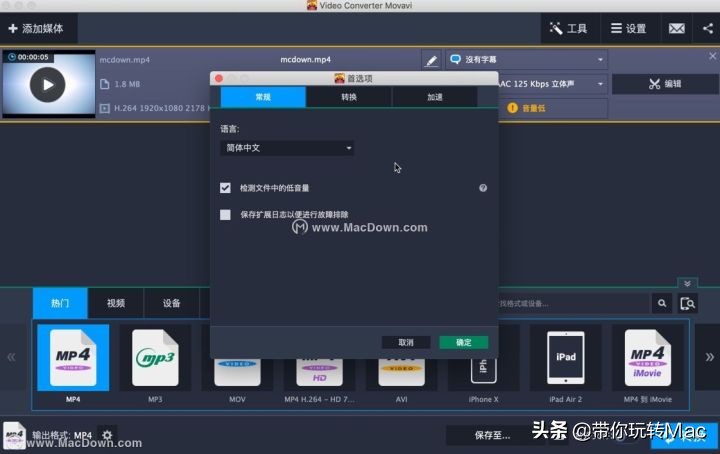Click OK (确定) in preferences dialog
This screenshot has height=454, width=720.
pos(464,342)
